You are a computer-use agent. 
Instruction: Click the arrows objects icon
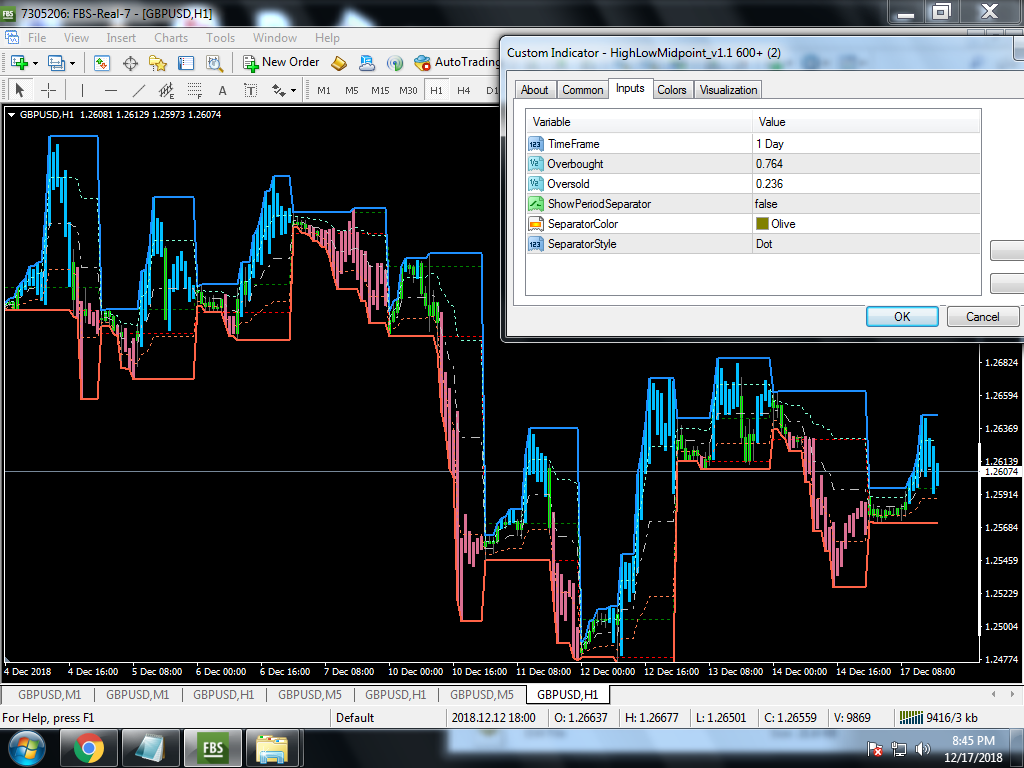(x=279, y=90)
